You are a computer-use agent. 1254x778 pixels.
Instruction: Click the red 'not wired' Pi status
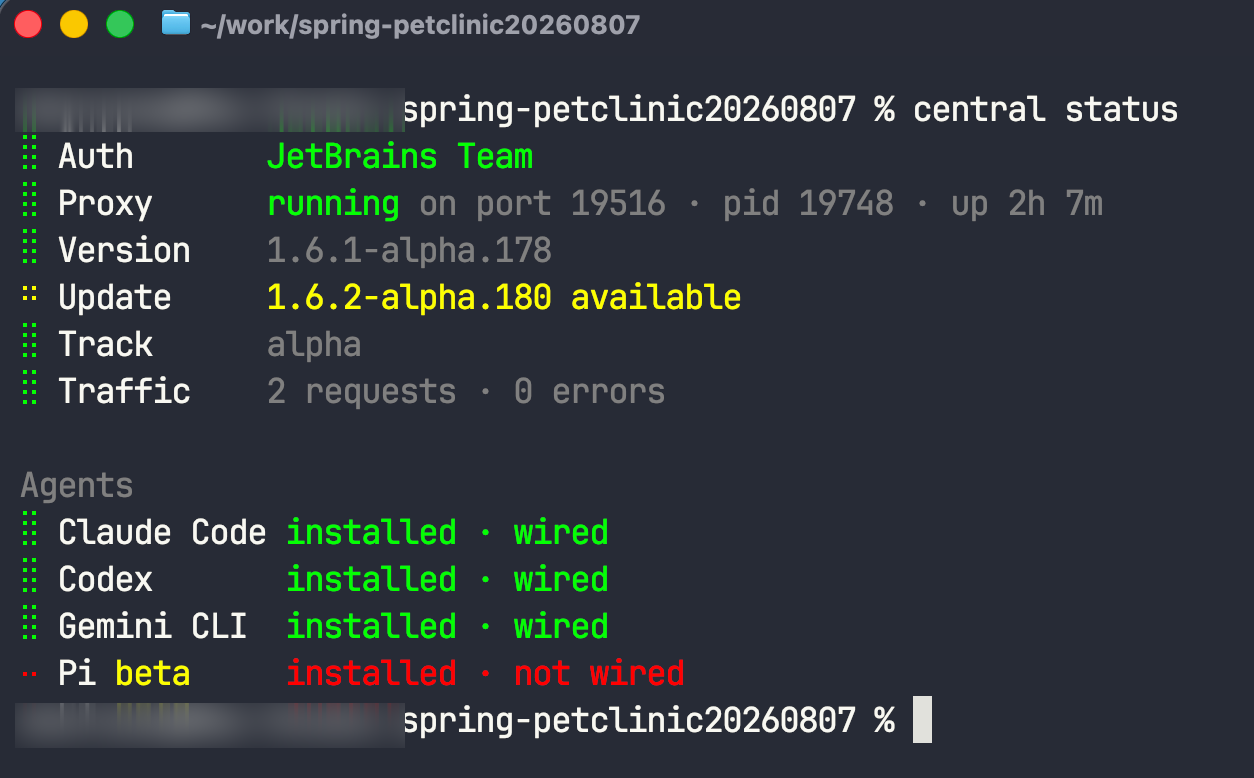(x=599, y=673)
